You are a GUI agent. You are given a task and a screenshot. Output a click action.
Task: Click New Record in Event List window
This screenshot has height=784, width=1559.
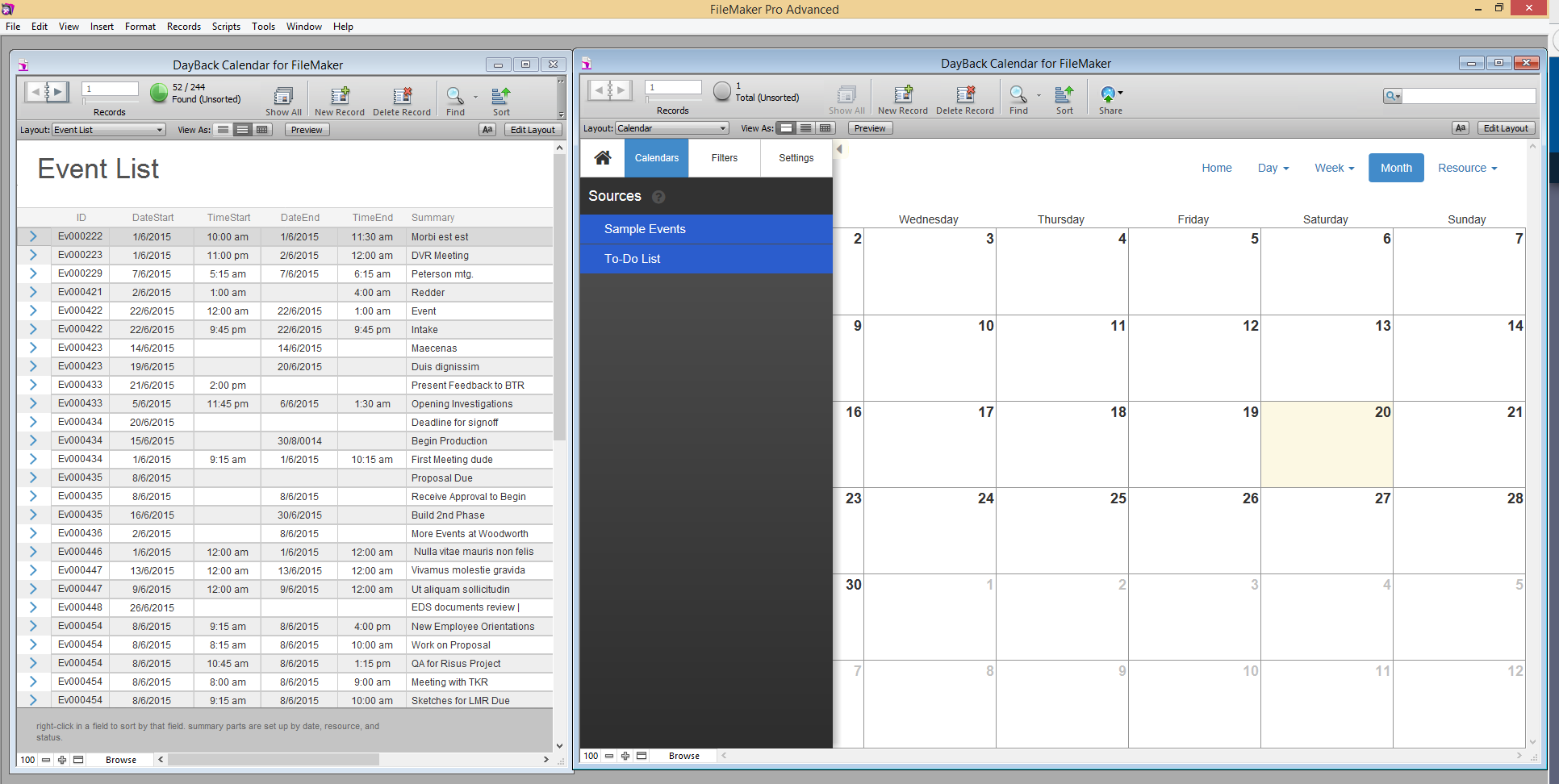tap(340, 102)
